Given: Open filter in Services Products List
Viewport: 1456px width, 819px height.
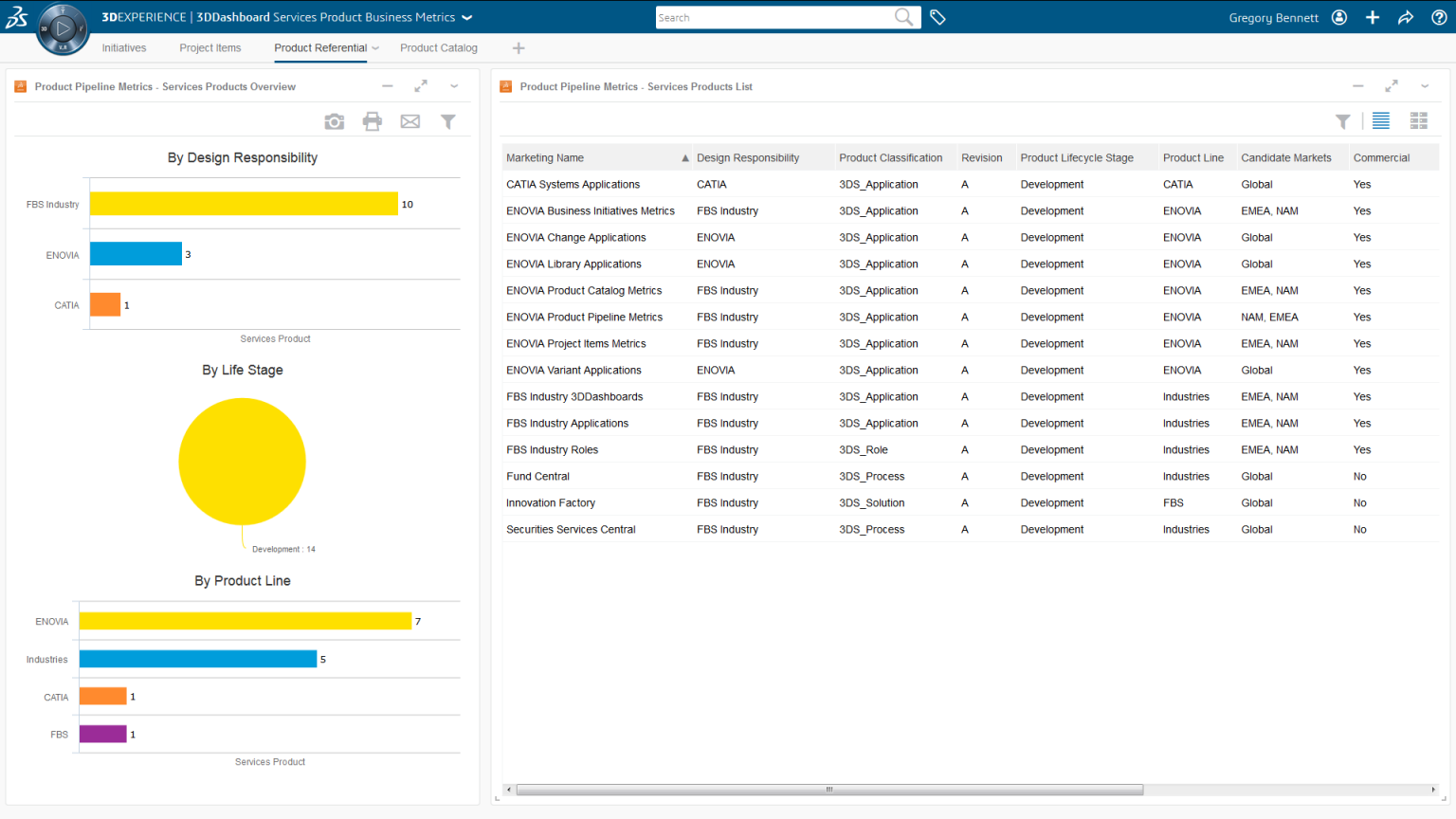Looking at the screenshot, I should [1342, 121].
